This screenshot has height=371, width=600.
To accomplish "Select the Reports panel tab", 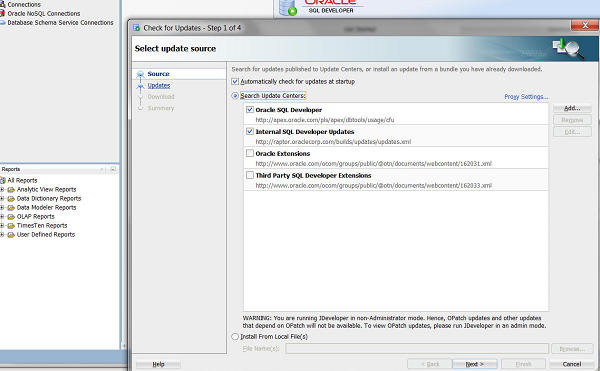I will click(x=11, y=169).
